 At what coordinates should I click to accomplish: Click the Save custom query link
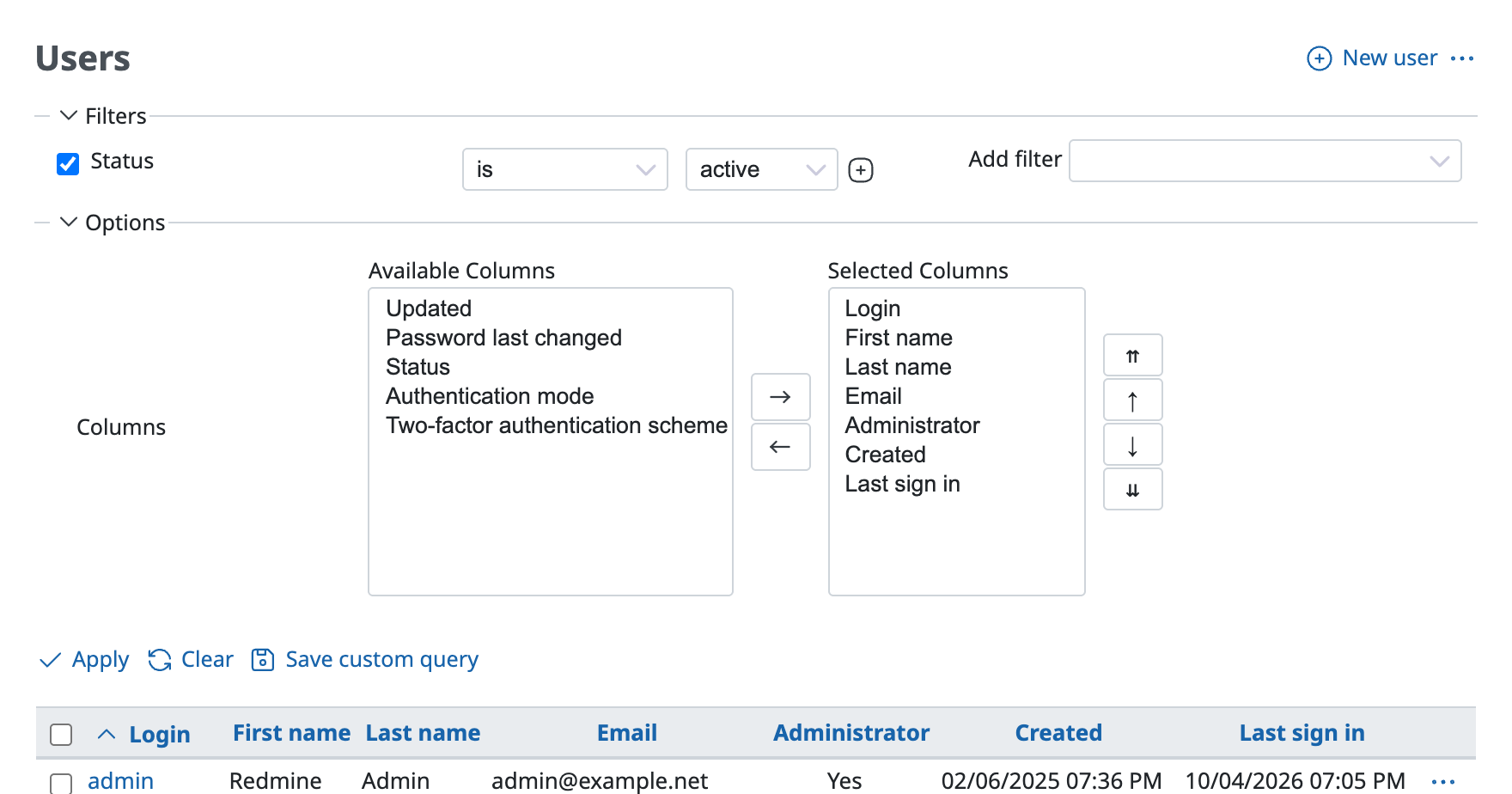pyautogui.click(x=382, y=659)
